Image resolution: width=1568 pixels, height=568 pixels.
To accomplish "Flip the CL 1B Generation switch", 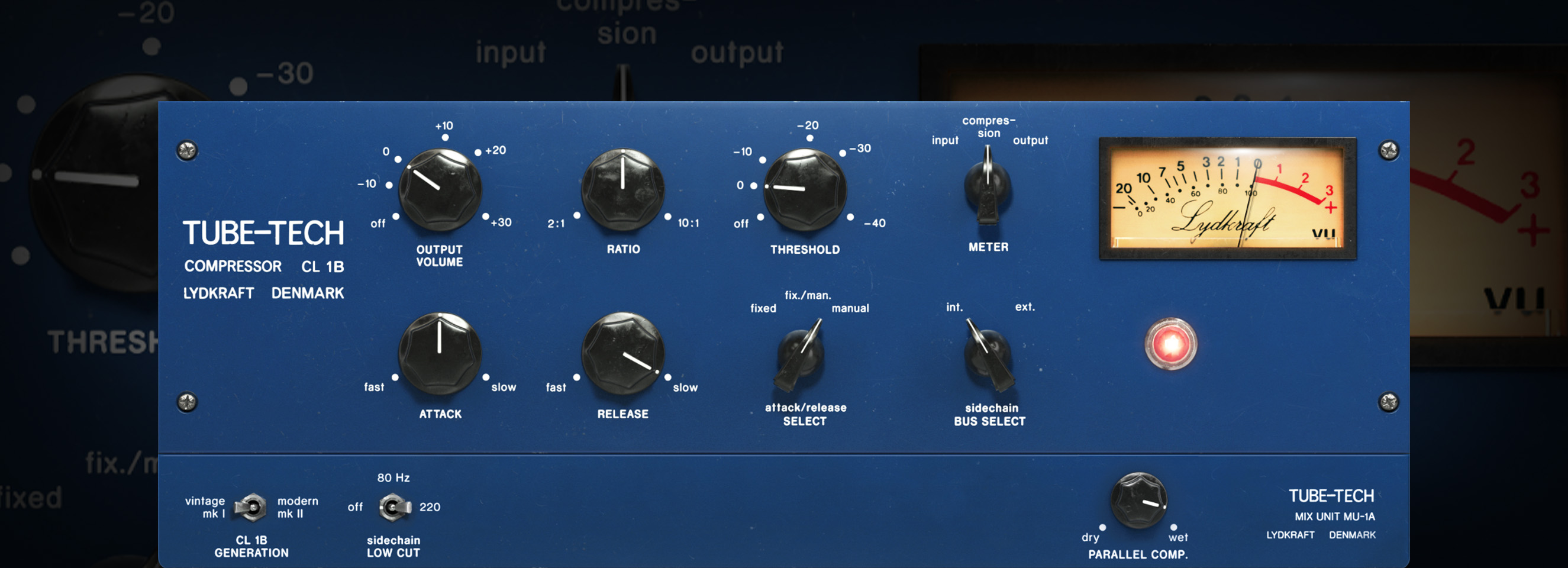I will click(x=250, y=506).
